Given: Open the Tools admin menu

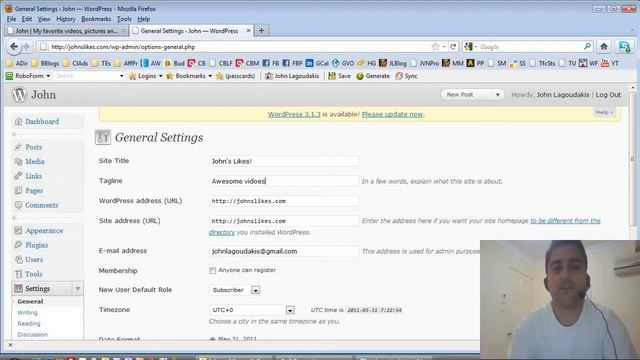Looking at the screenshot, I should point(33,274).
